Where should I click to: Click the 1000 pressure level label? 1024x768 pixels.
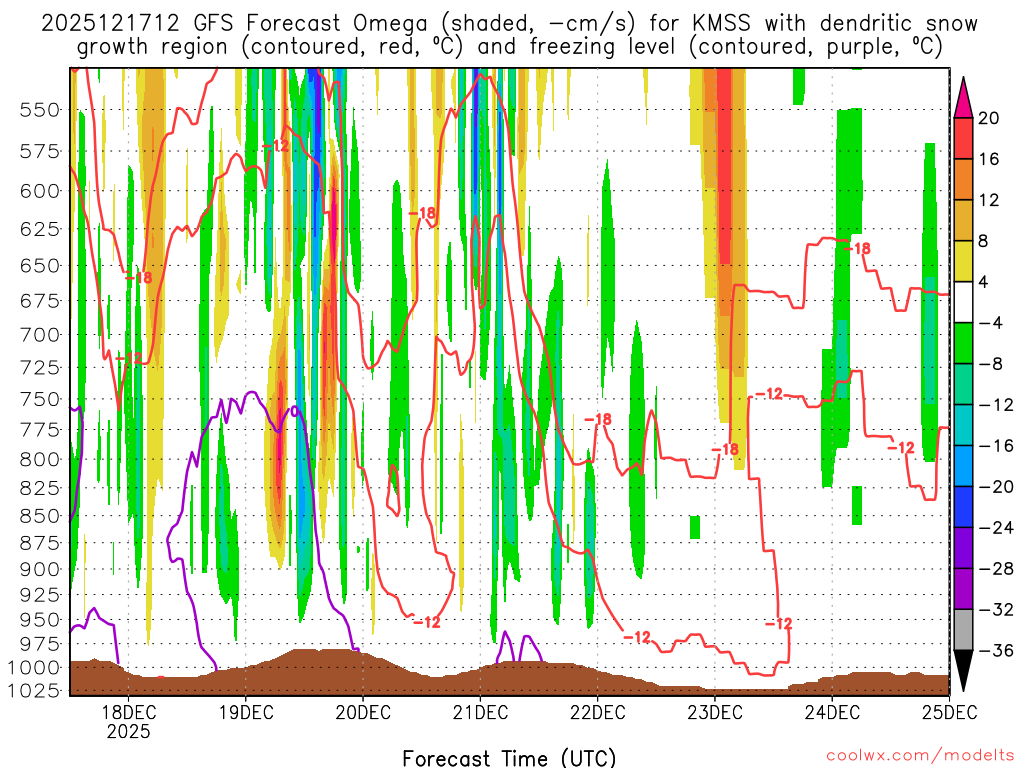[34, 667]
